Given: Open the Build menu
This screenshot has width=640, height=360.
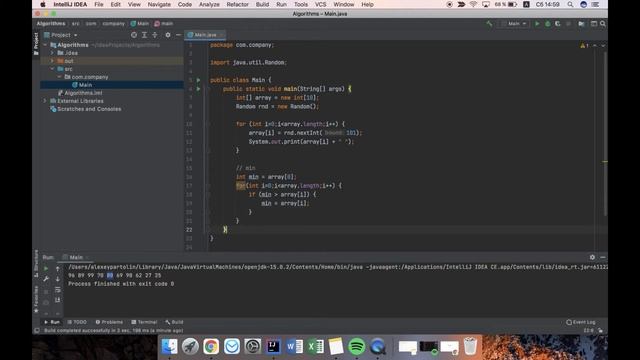Looking at the screenshot, I should point(262,4).
